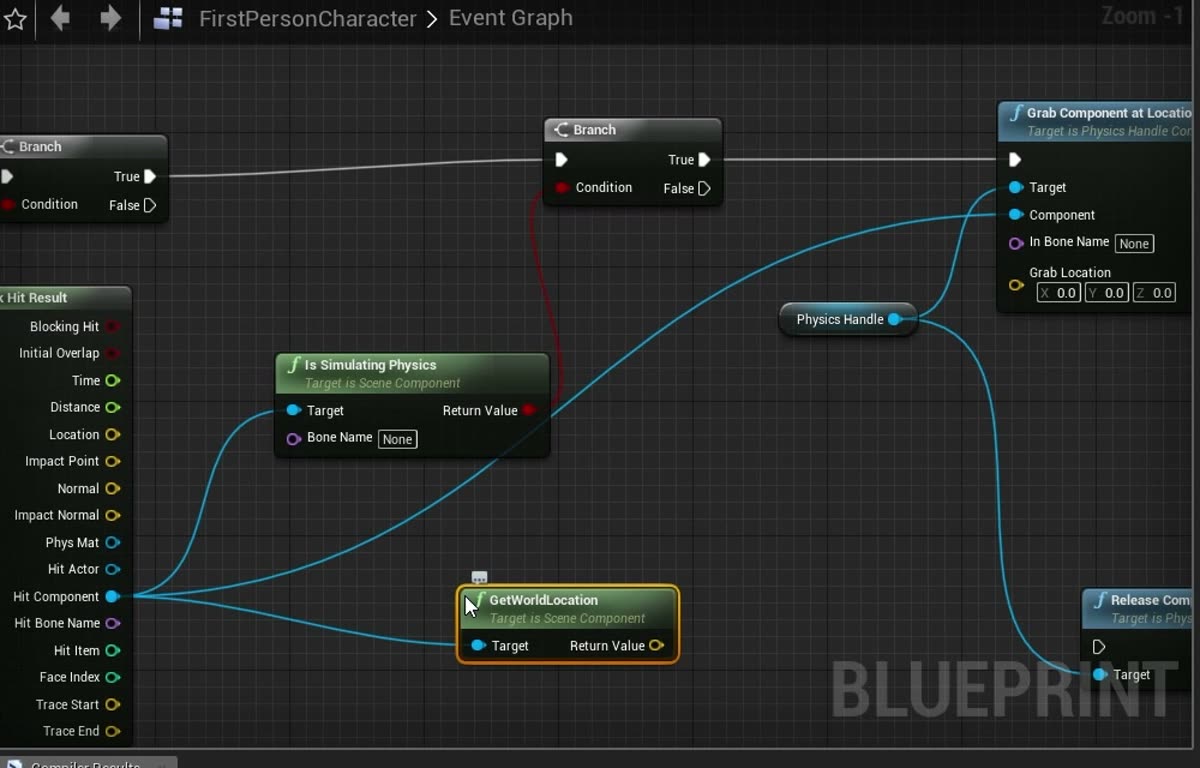
Task: Edit the Grab Location X value
Action: (x=1058, y=293)
